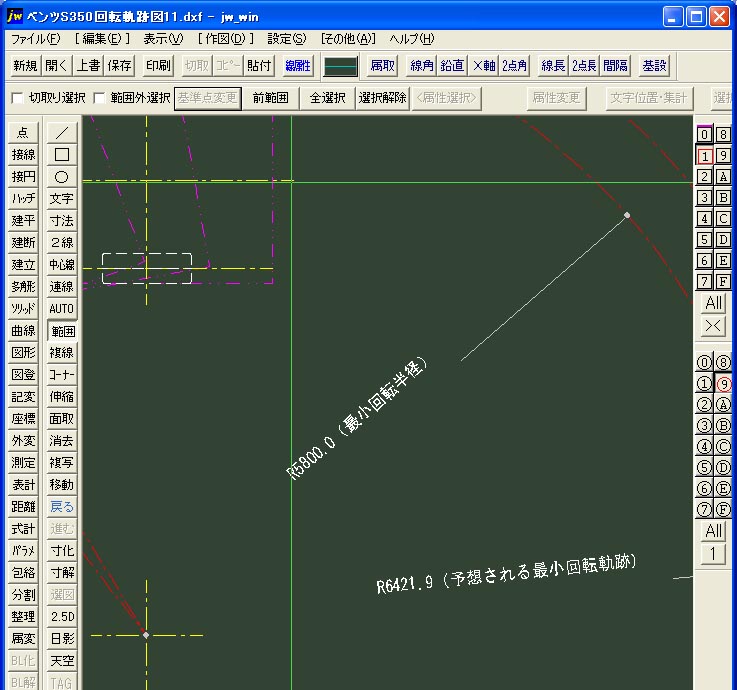Click the 印刷 print button
The height and width of the screenshot is (690, 737).
pyautogui.click(x=158, y=66)
